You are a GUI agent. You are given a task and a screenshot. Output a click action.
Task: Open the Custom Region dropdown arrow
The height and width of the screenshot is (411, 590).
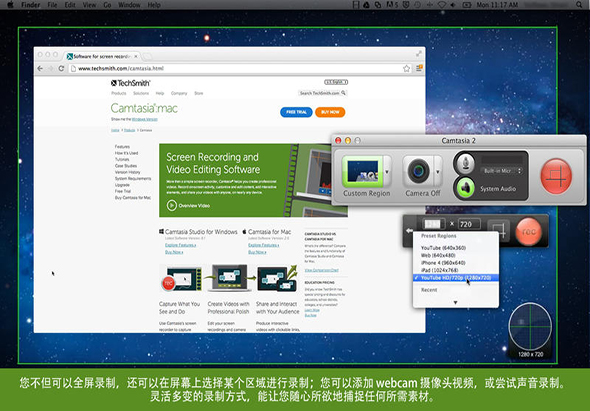pyautogui.click(x=387, y=172)
